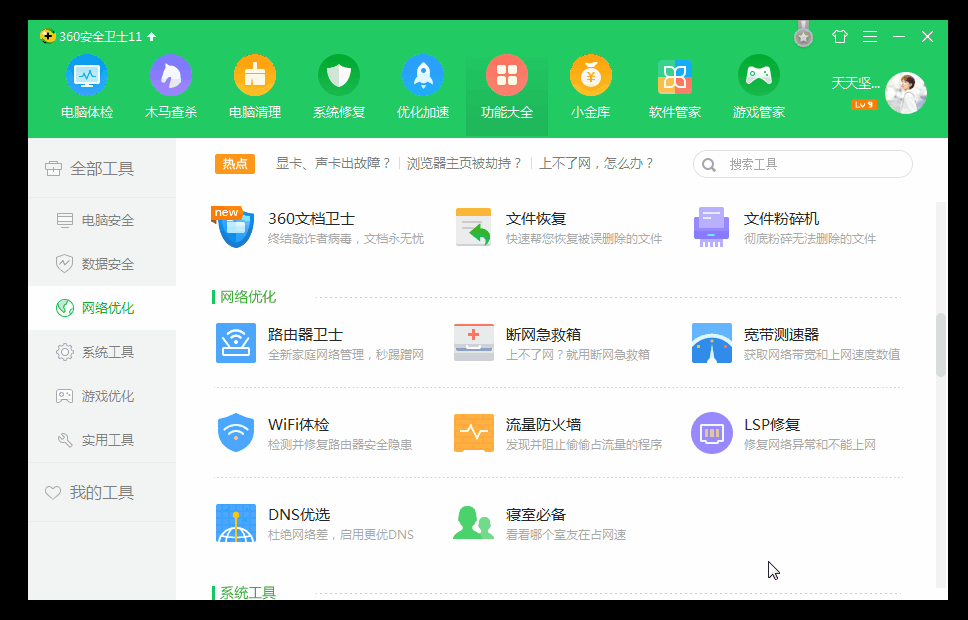Open 优化加速 rocket icon
Image resolution: width=968 pixels, height=620 pixels.
coord(423,75)
